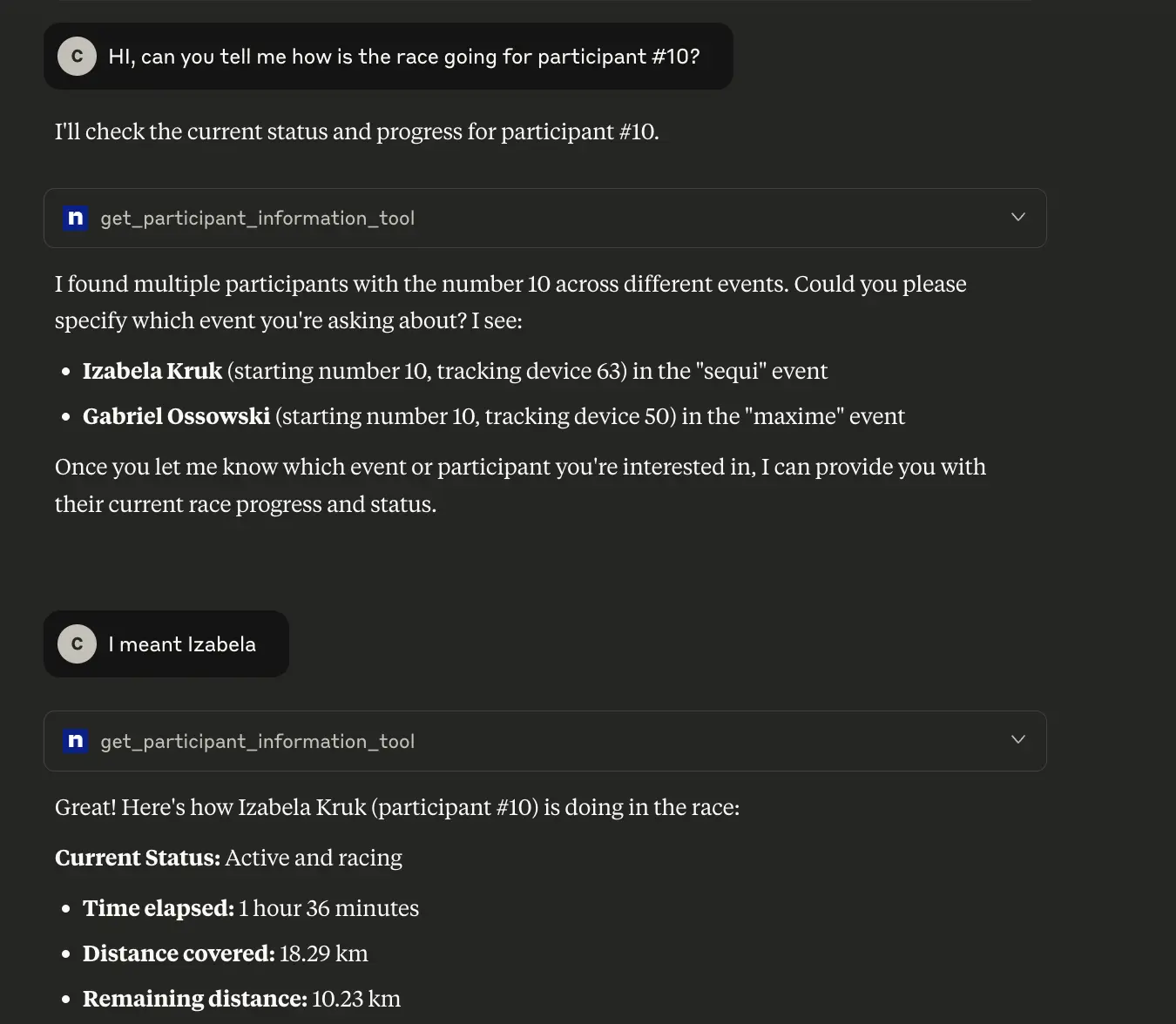This screenshot has width=1176, height=1024.
Task: Click the "Current Status:" heading
Action: click(138, 858)
